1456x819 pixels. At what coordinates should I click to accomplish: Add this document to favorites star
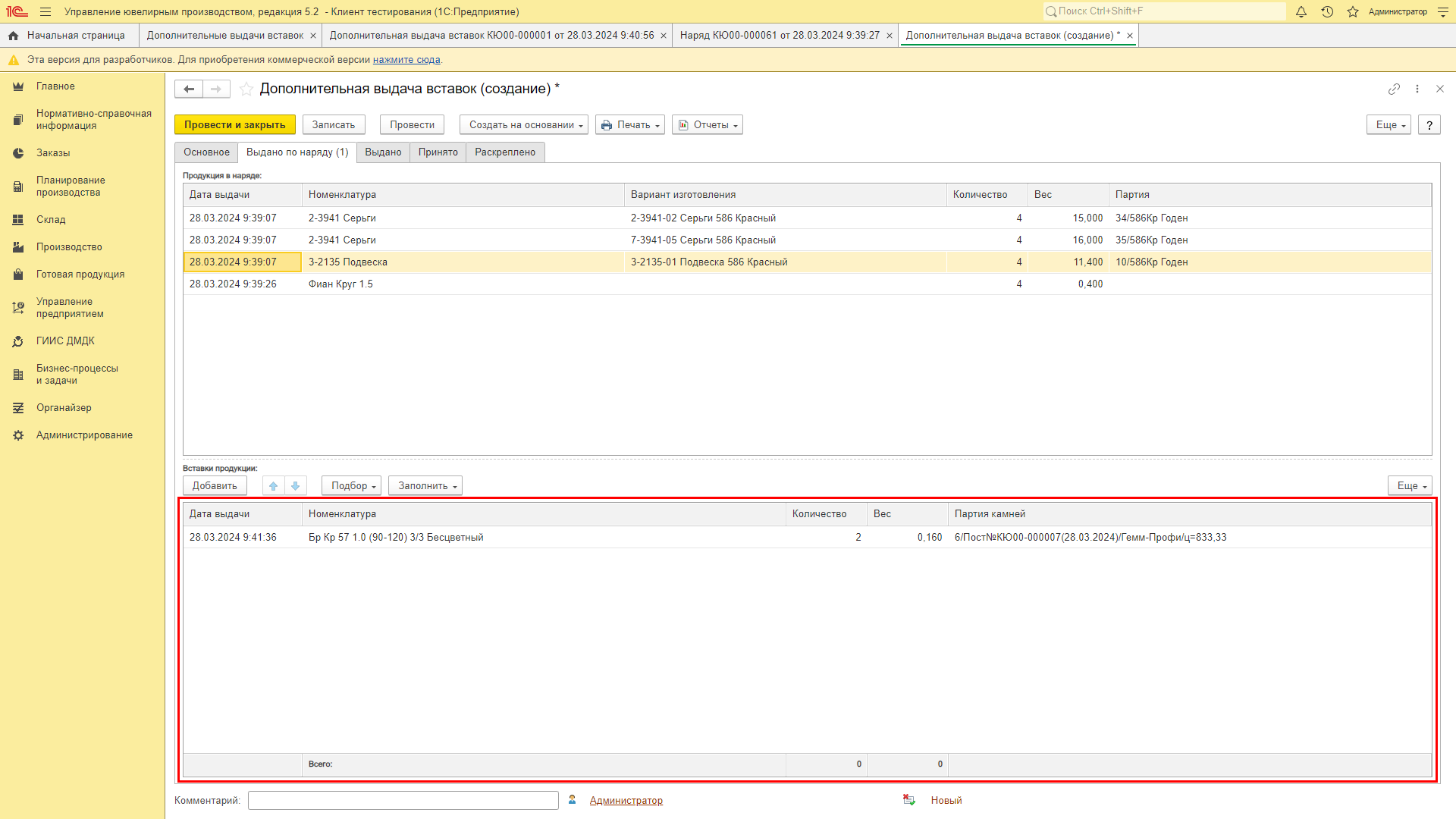click(246, 89)
